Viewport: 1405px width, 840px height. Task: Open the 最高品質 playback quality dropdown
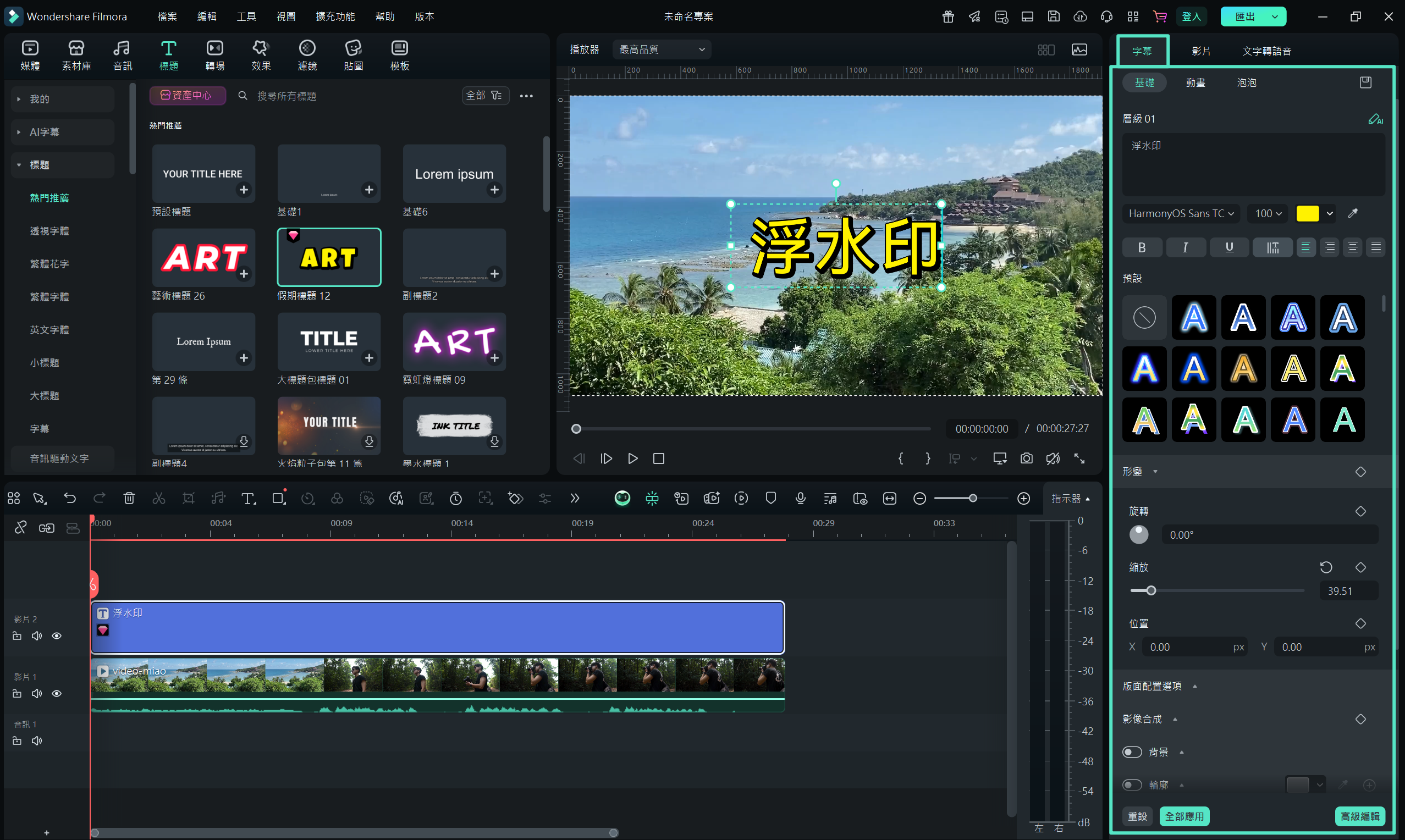click(x=660, y=49)
